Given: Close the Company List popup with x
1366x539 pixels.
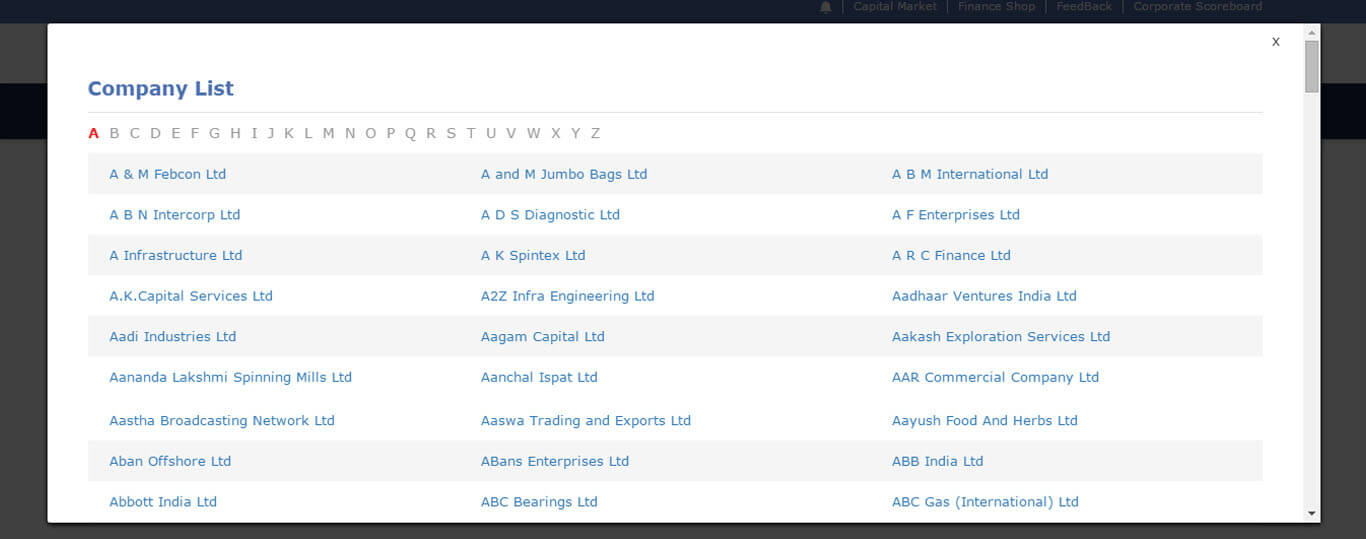Looking at the screenshot, I should coord(1275,42).
